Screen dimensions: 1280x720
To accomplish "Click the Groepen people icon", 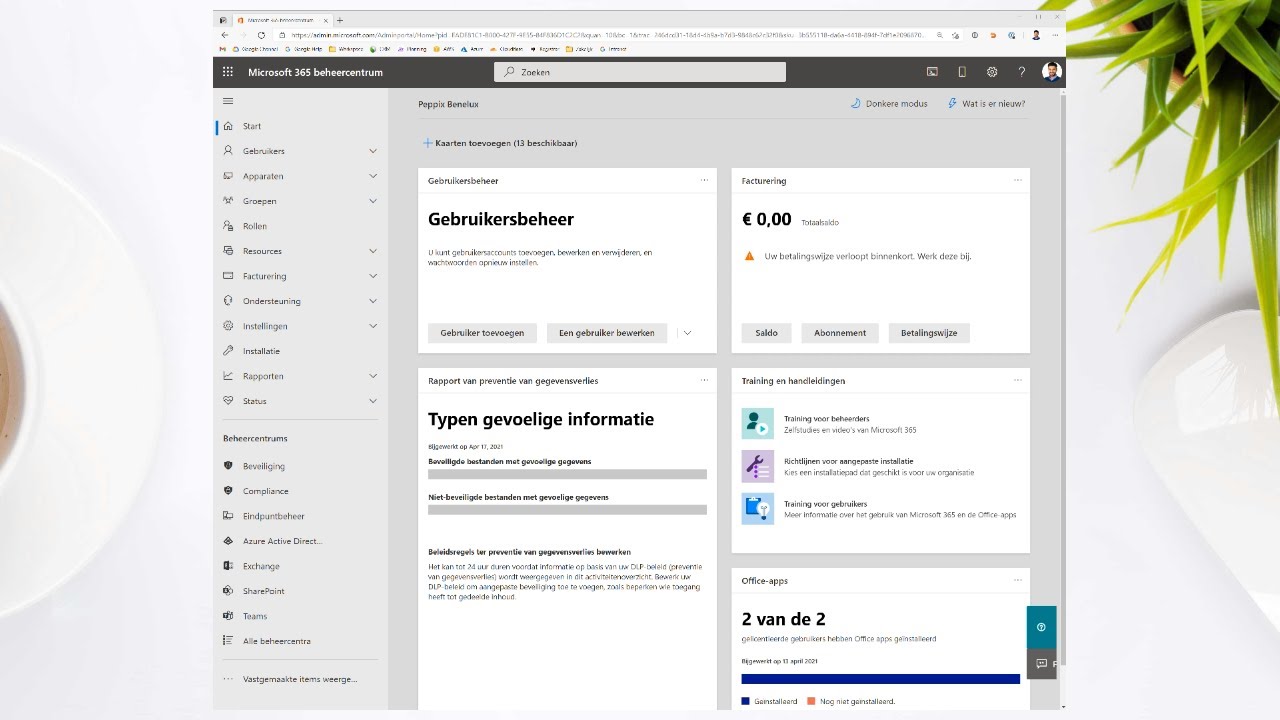I will [228, 201].
